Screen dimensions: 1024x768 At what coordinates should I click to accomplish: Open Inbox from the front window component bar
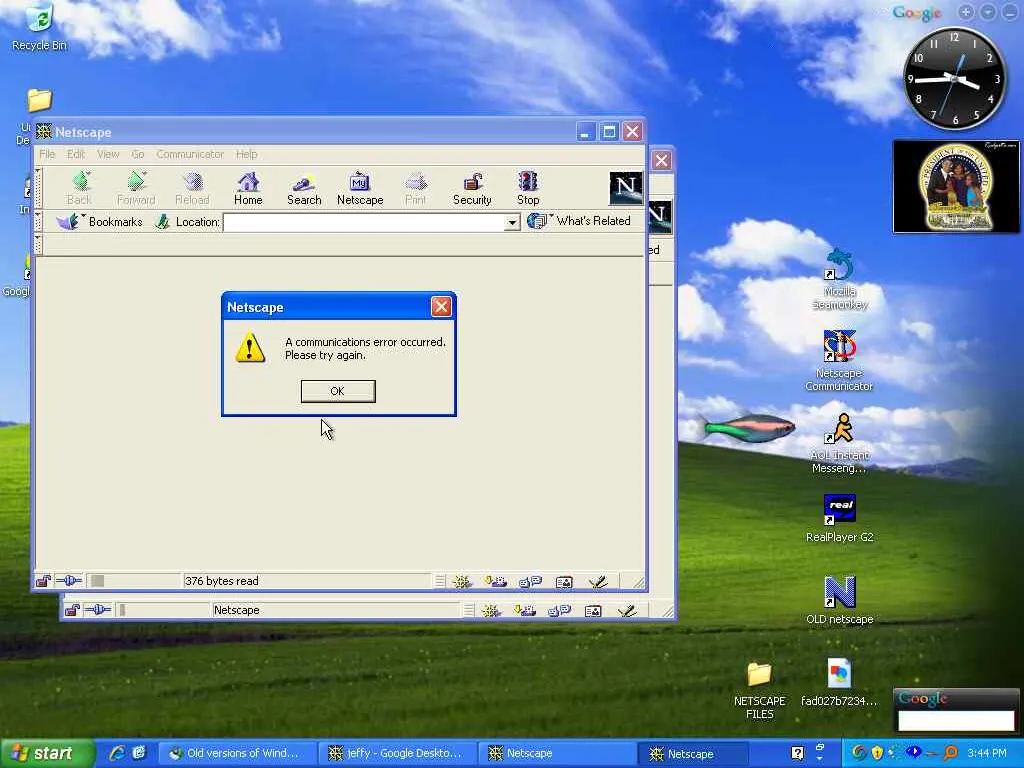(x=495, y=581)
